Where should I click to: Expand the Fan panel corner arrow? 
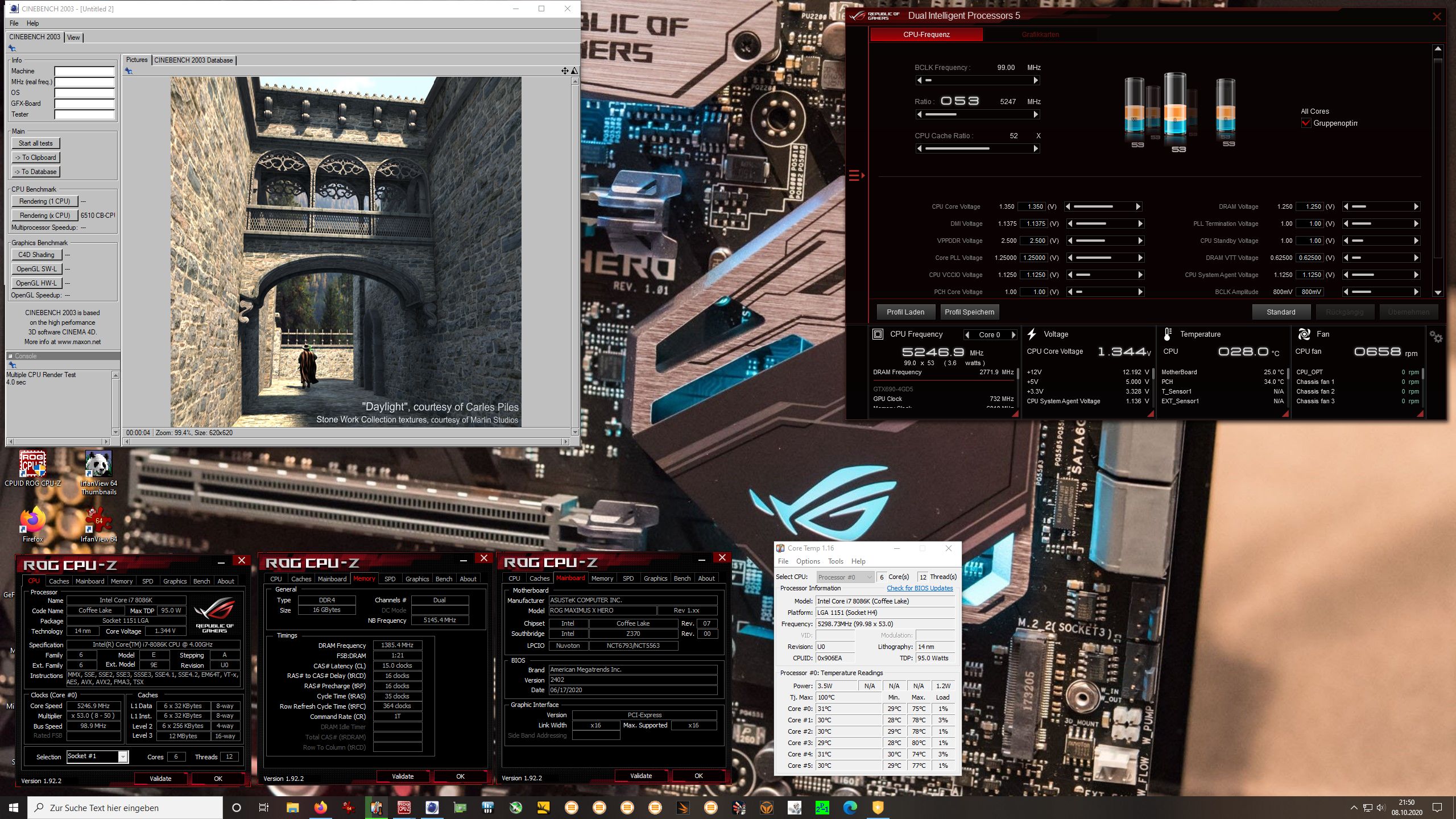point(1420,415)
